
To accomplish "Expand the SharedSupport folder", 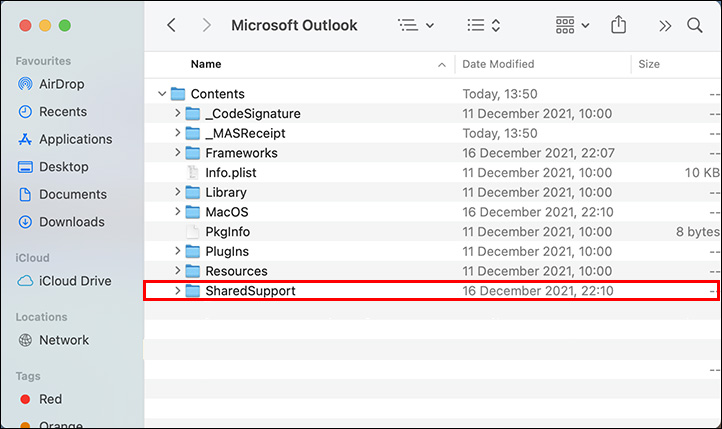I will (177, 291).
